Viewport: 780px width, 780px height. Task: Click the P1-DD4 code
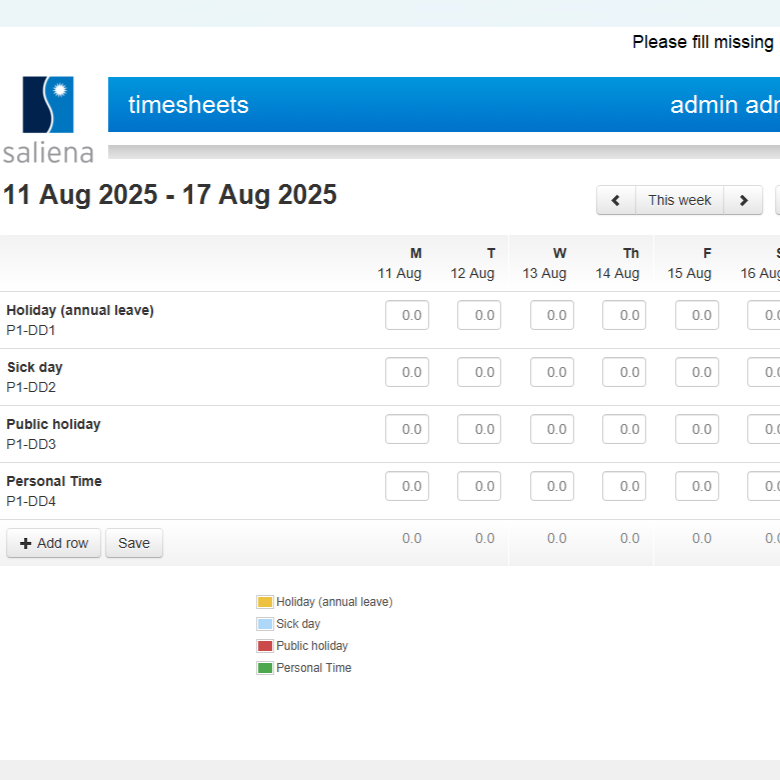pos(31,501)
